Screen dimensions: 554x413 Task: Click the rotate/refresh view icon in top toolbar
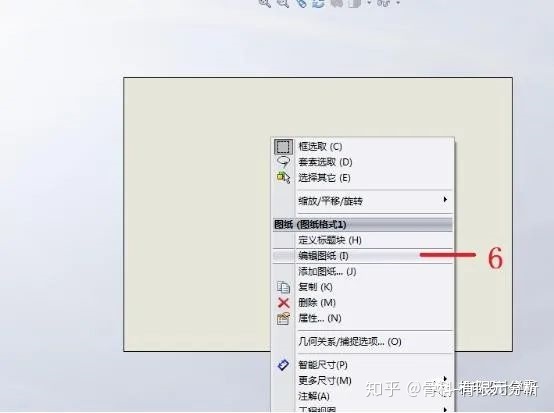pos(318,3)
